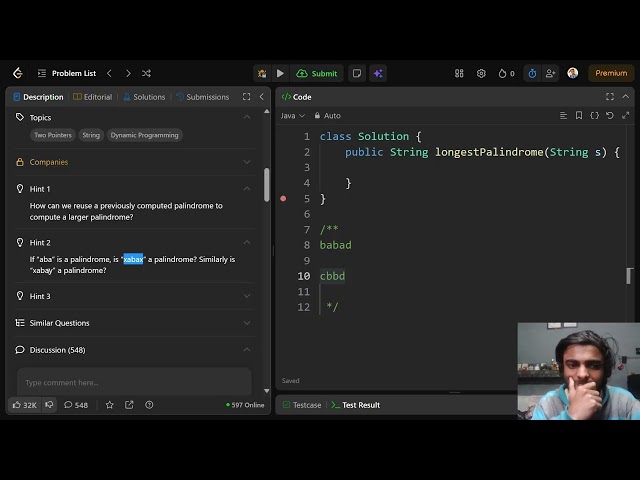Open the Problem List panel
This screenshot has width=640, height=480.
tap(67, 73)
